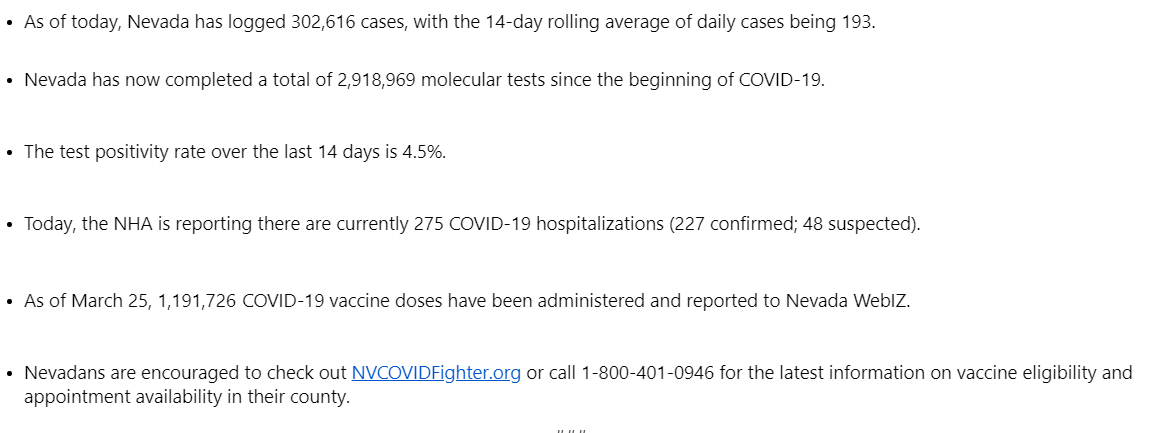Click the phrase "As of today"

[70, 22]
